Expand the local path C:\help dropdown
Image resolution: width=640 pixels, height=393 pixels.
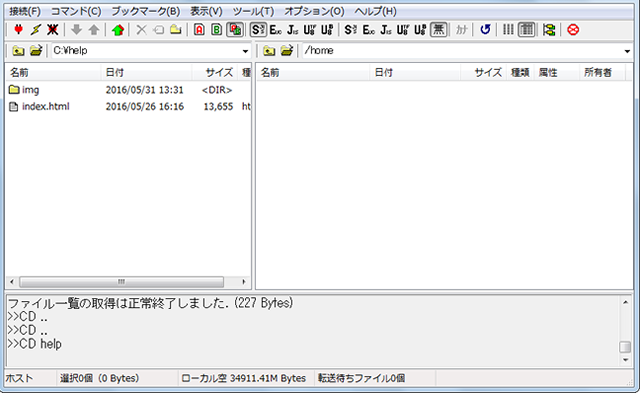coord(245,51)
